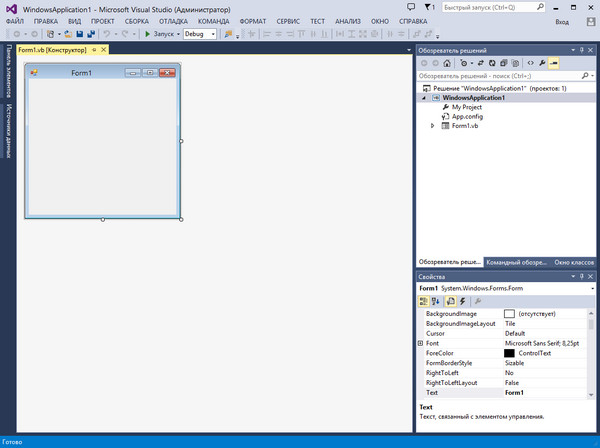
Task: Switch to Командный обозреватель tab
Action: click(x=516, y=262)
